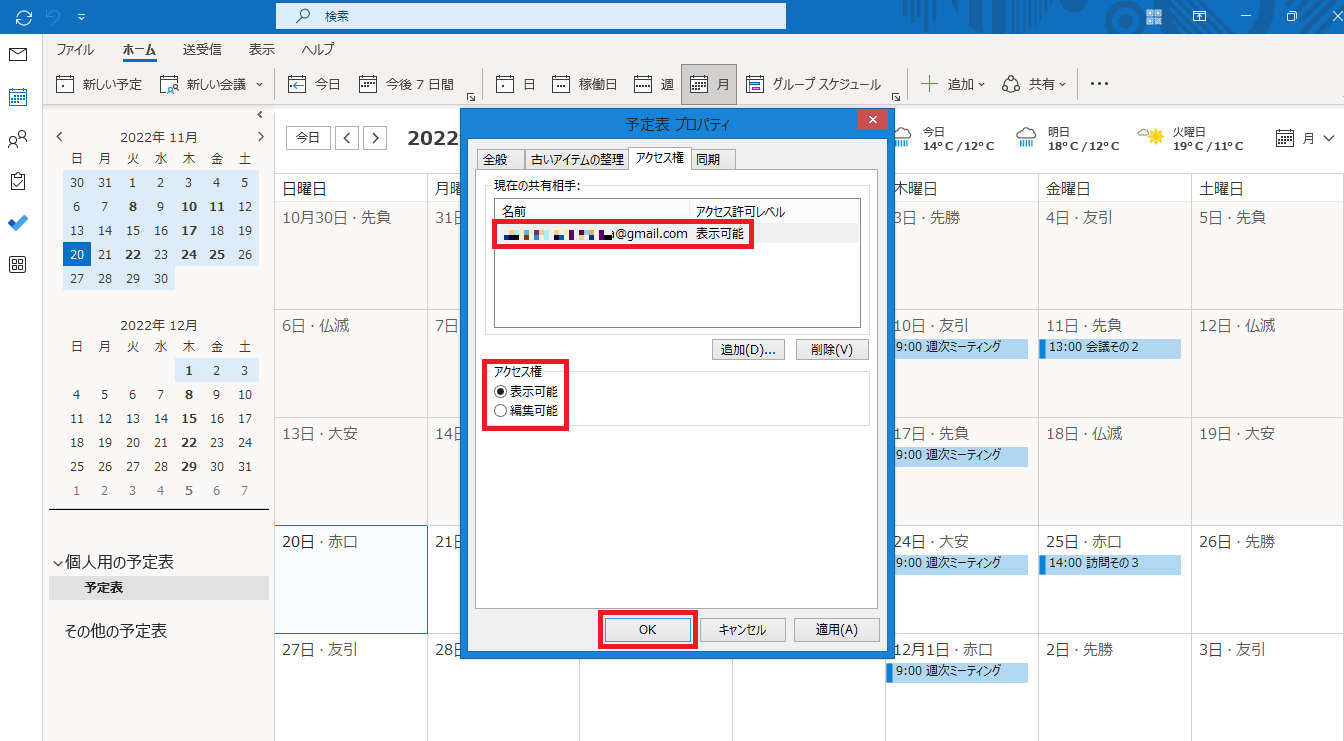Select the 予定表 calendar in the folder list

pyautogui.click(x=159, y=588)
